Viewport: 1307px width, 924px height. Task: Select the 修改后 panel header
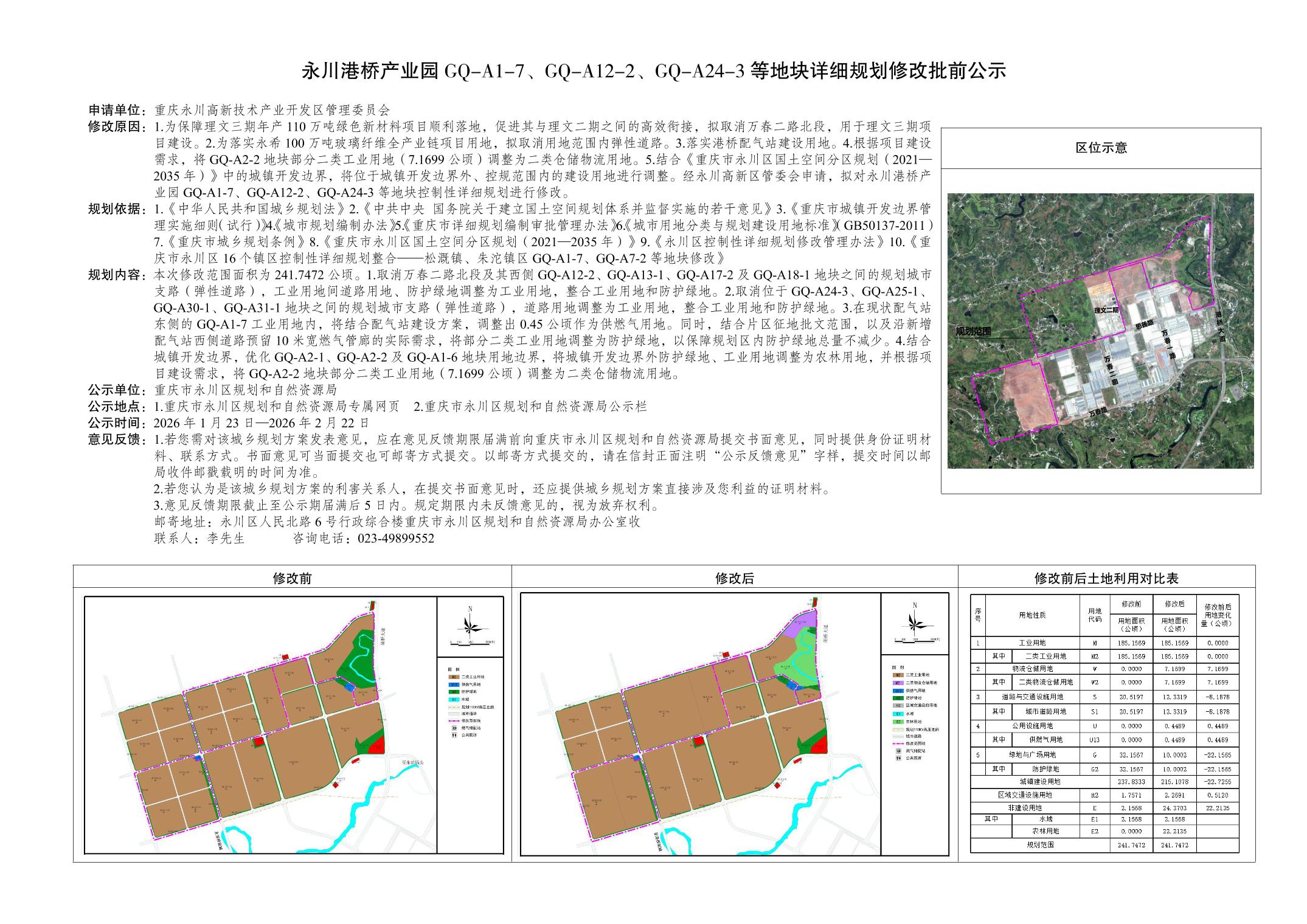[x=735, y=578]
